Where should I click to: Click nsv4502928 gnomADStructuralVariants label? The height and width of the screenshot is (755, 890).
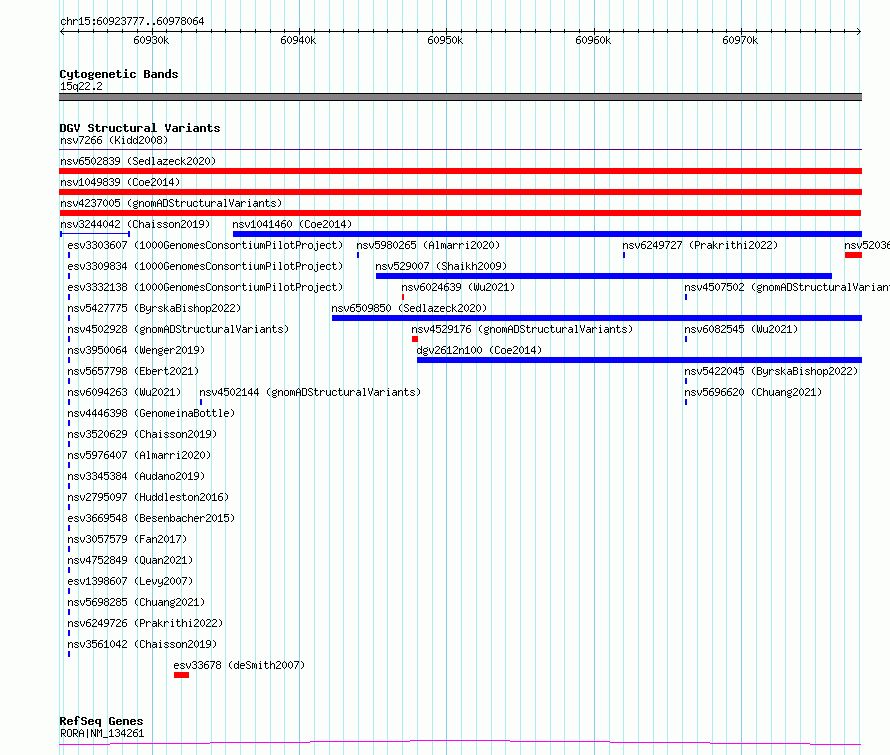178,329
